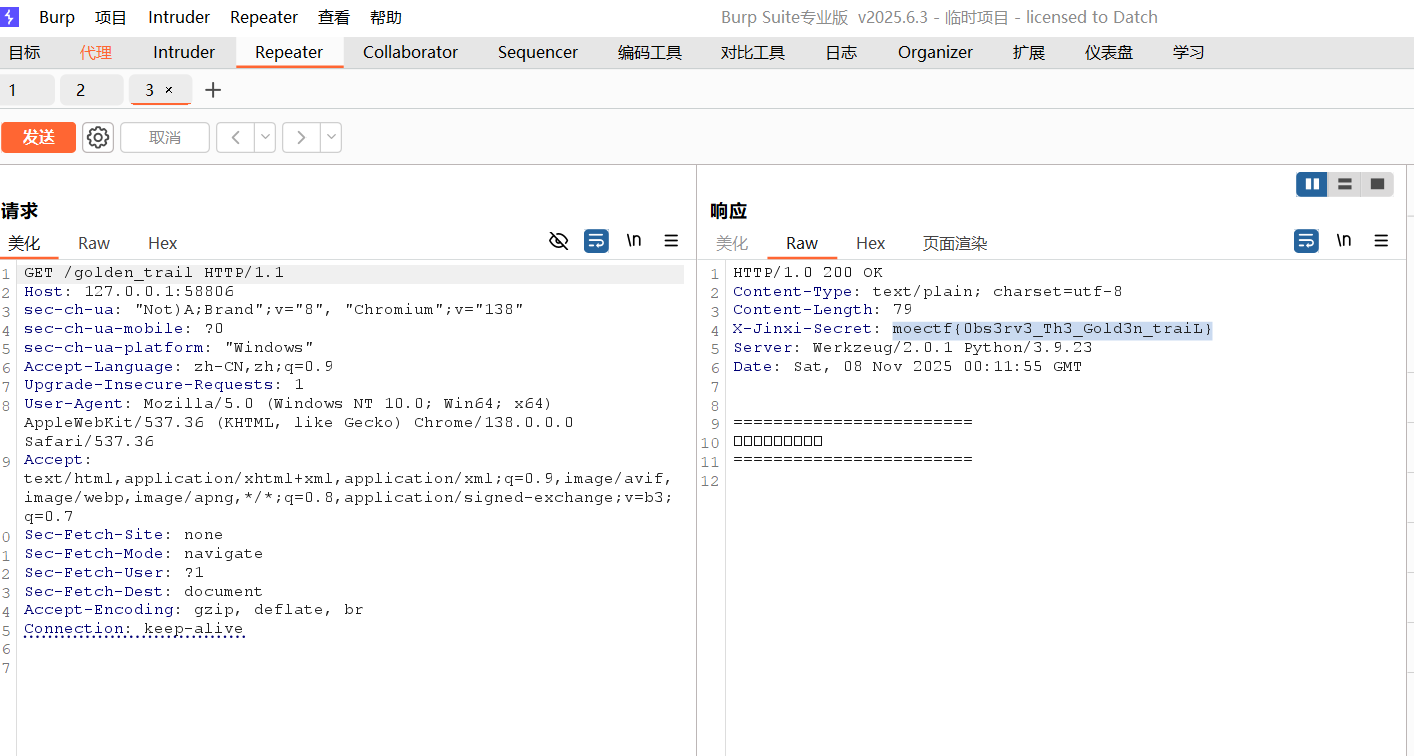Screen dimensions: 1414x756
Task: Click the 发送 send button
Action: click(38, 137)
